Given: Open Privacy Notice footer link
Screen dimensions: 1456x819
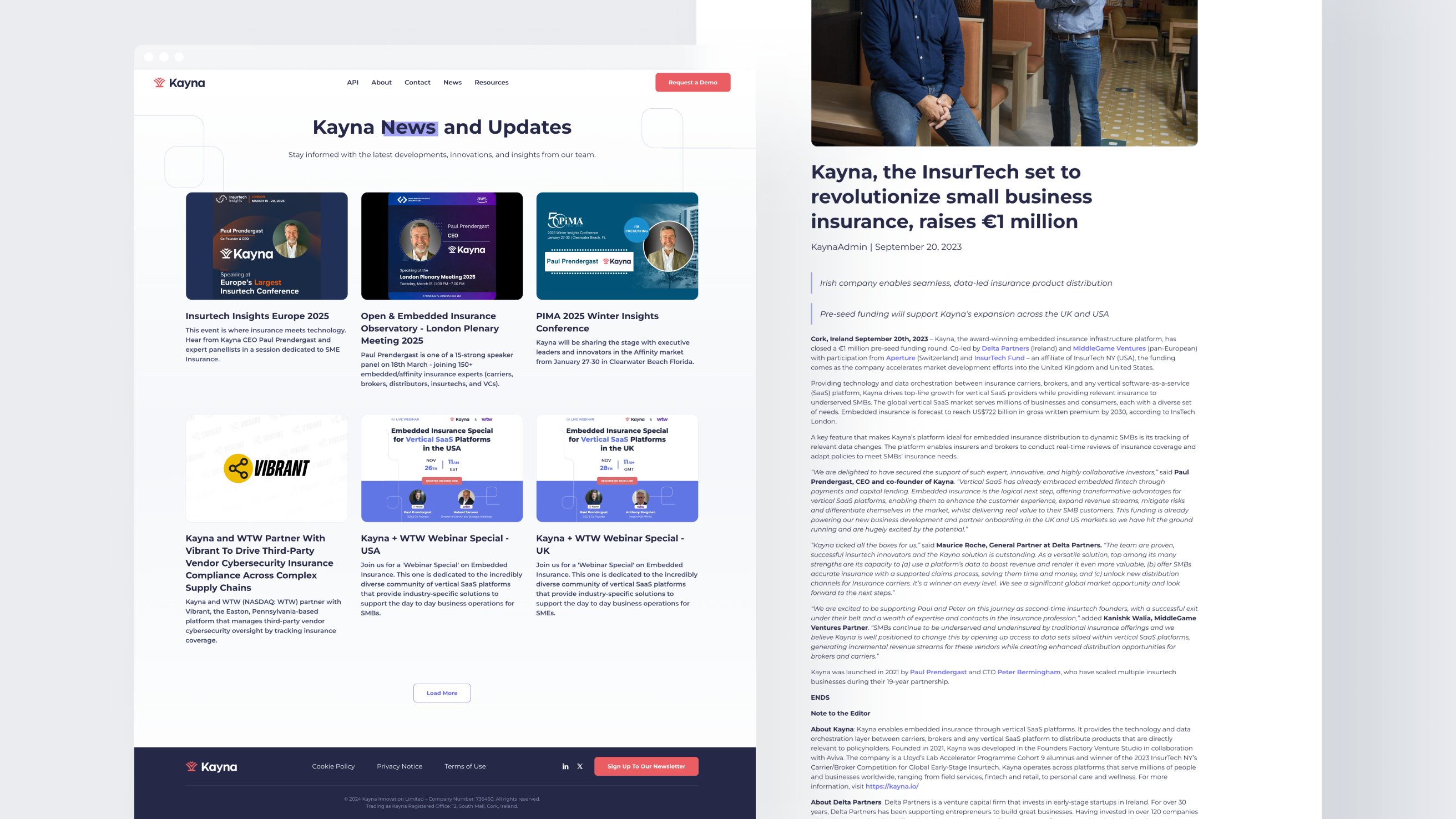Looking at the screenshot, I should coord(399,766).
